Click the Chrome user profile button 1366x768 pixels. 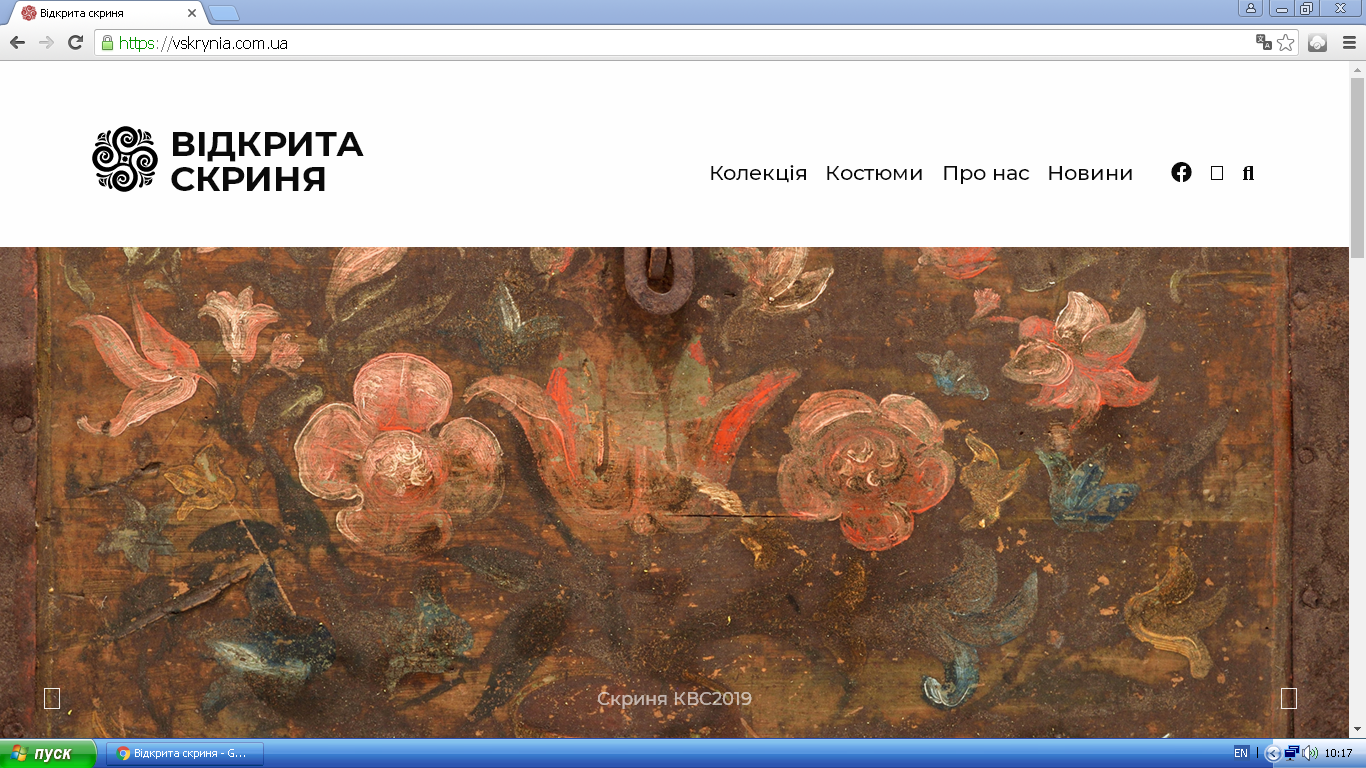tap(1251, 8)
